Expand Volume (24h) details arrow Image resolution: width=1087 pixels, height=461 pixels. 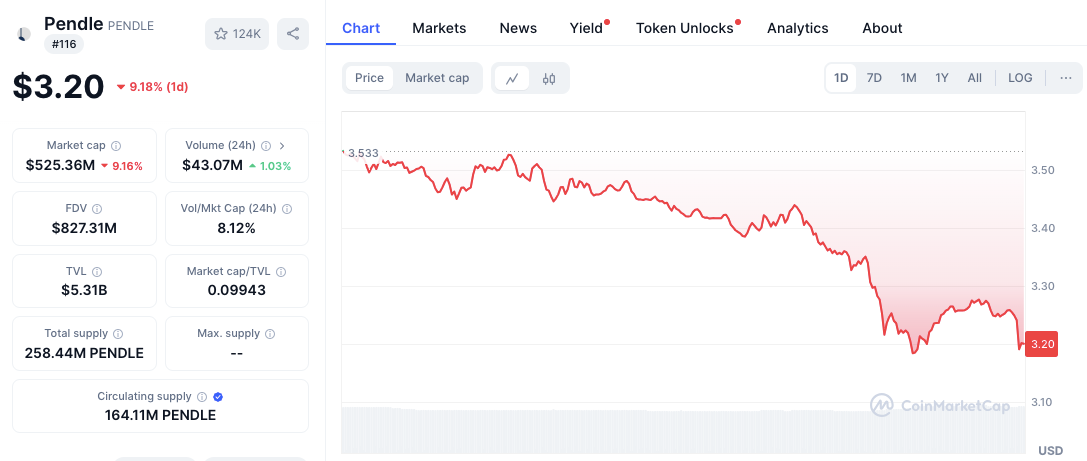click(282, 146)
